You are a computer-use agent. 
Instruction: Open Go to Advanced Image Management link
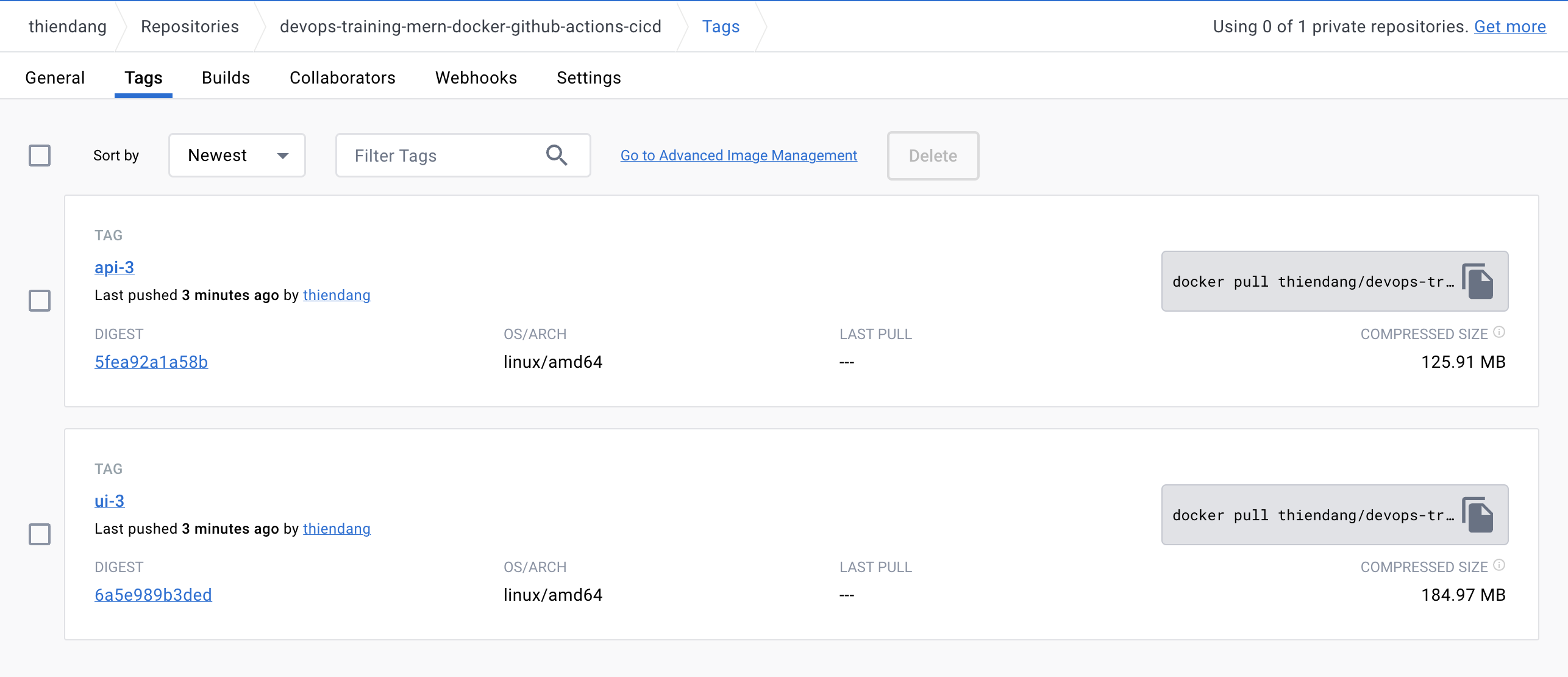pyautogui.click(x=738, y=156)
